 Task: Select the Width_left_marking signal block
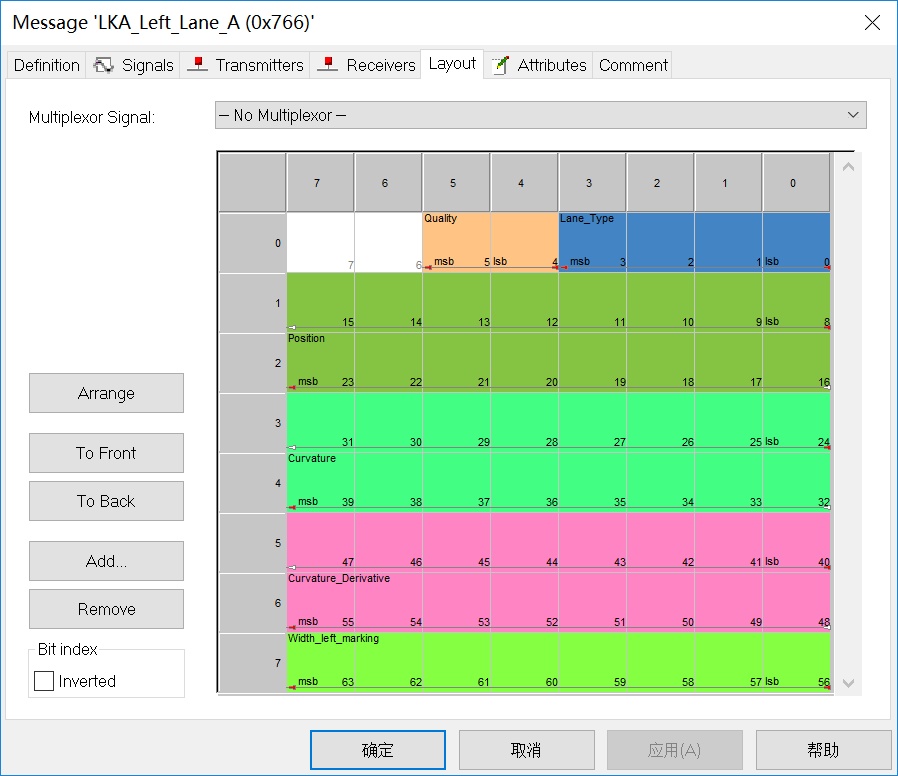pyautogui.click(x=558, y=661)
